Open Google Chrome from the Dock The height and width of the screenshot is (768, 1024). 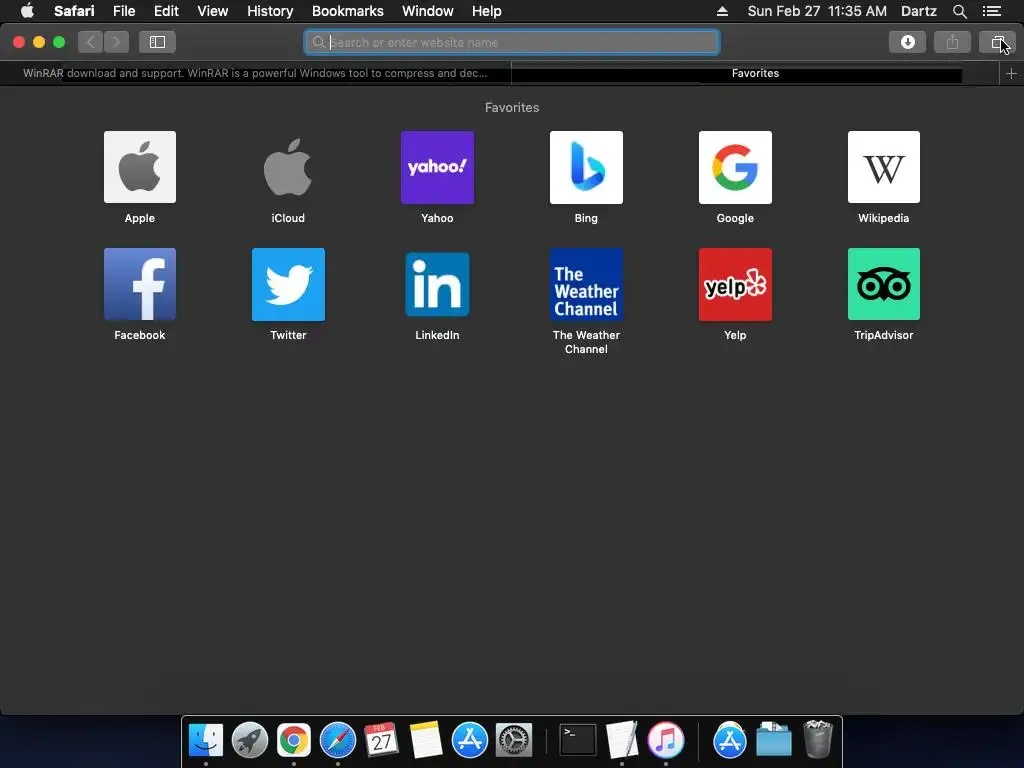tap(293, 741)
